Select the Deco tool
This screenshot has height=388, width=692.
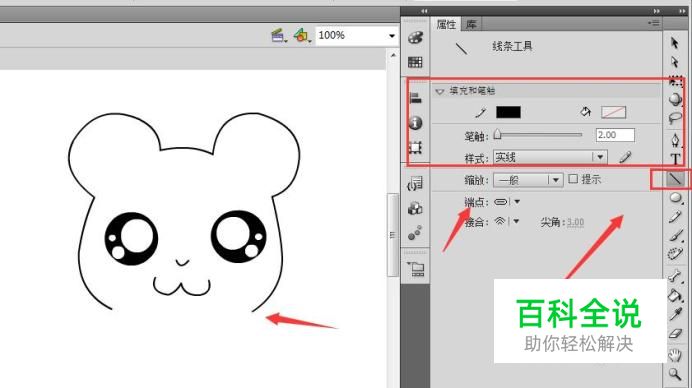675,254
